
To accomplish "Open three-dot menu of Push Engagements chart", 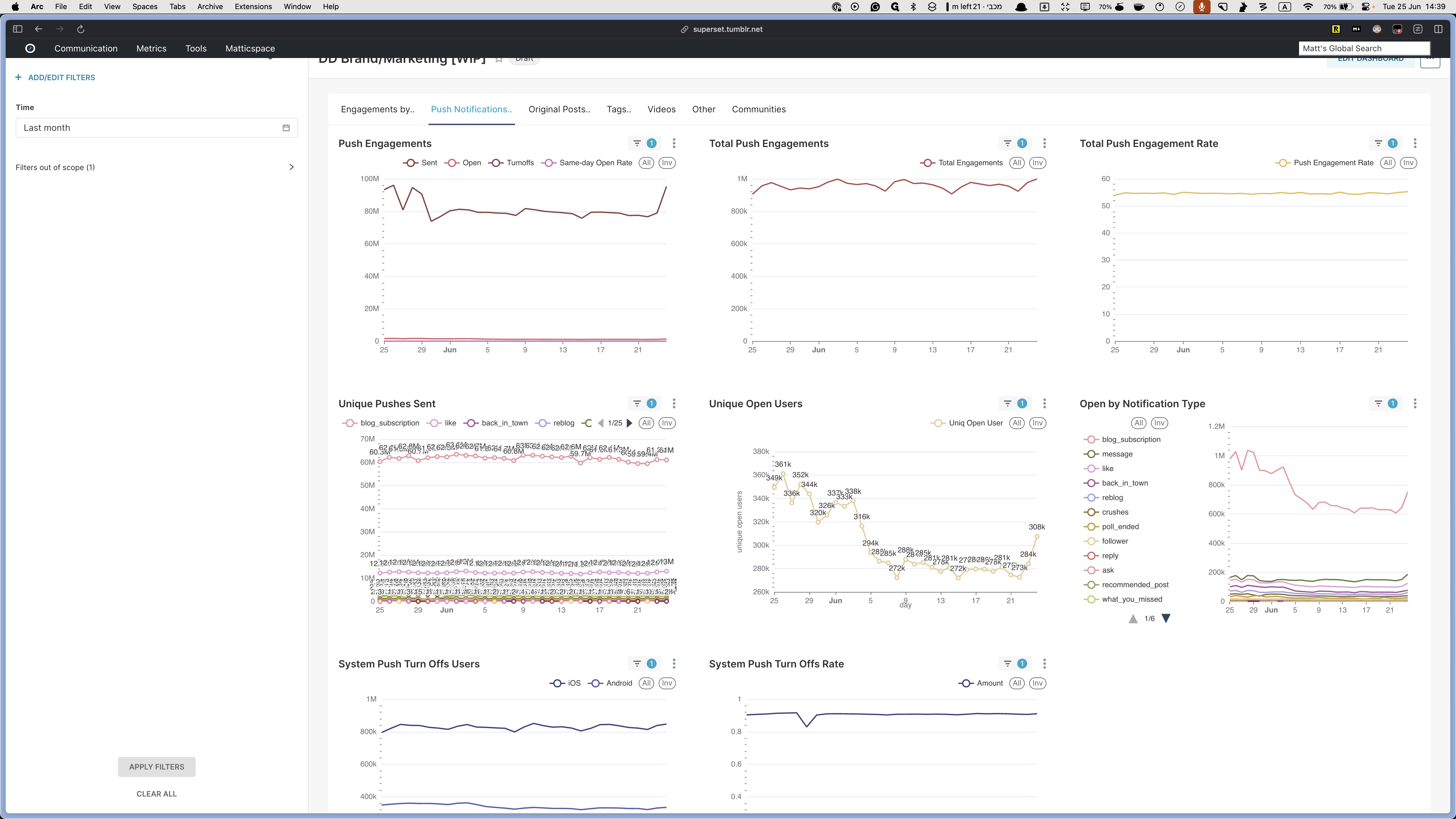I will click(674, 144).
